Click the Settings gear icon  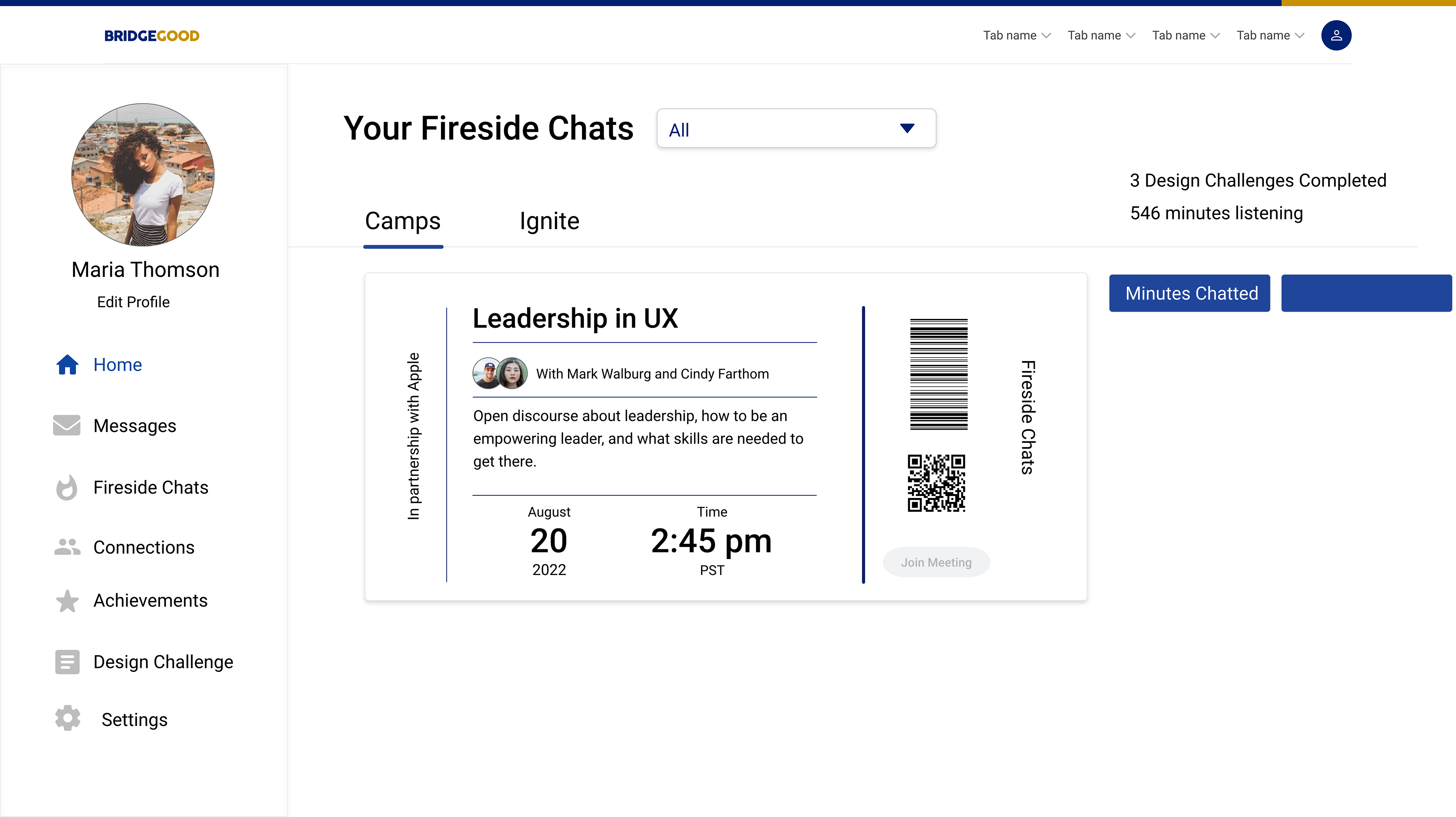68,719
